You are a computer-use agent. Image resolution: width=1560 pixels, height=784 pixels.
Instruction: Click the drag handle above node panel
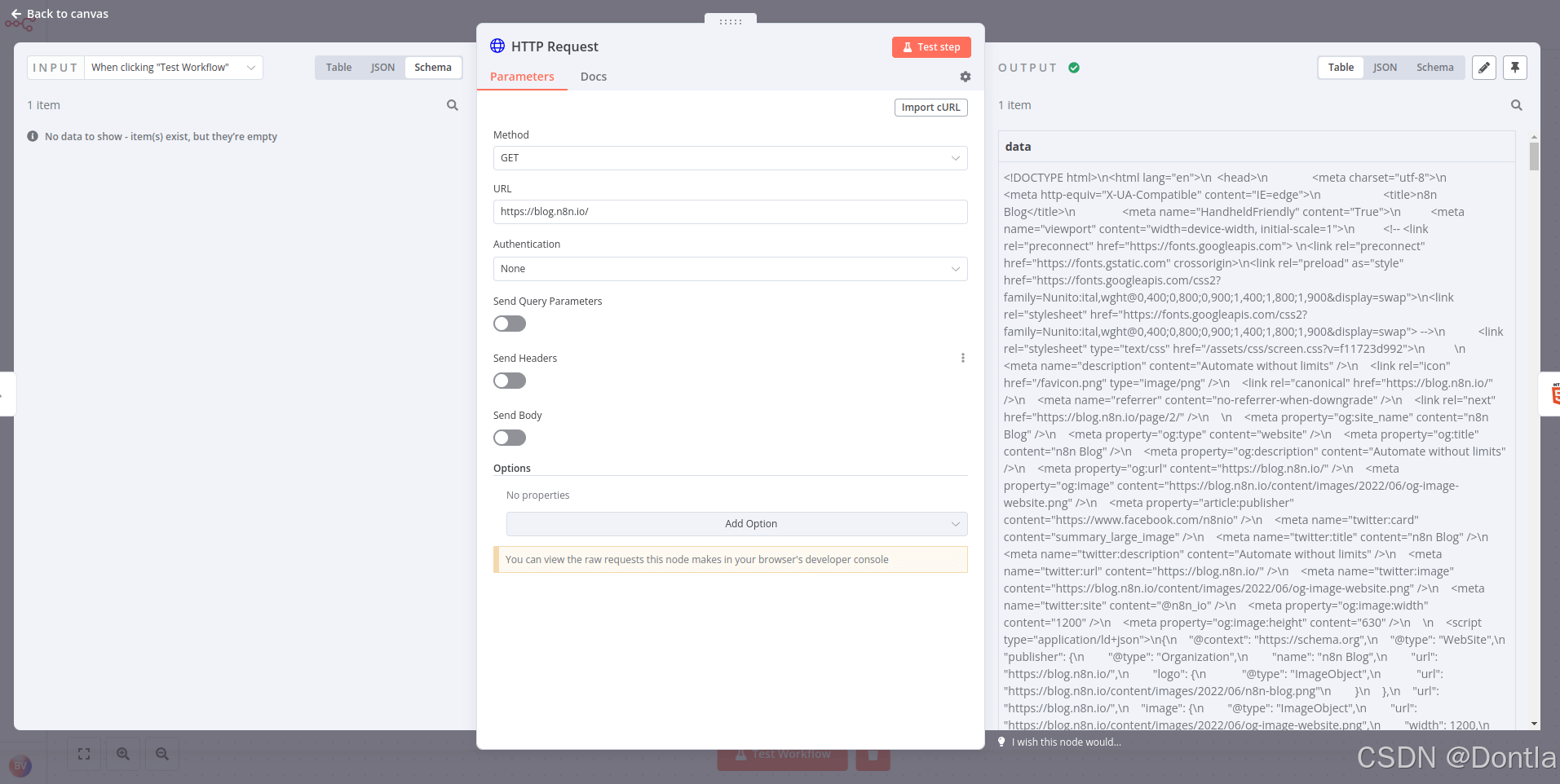pos(731,21)
